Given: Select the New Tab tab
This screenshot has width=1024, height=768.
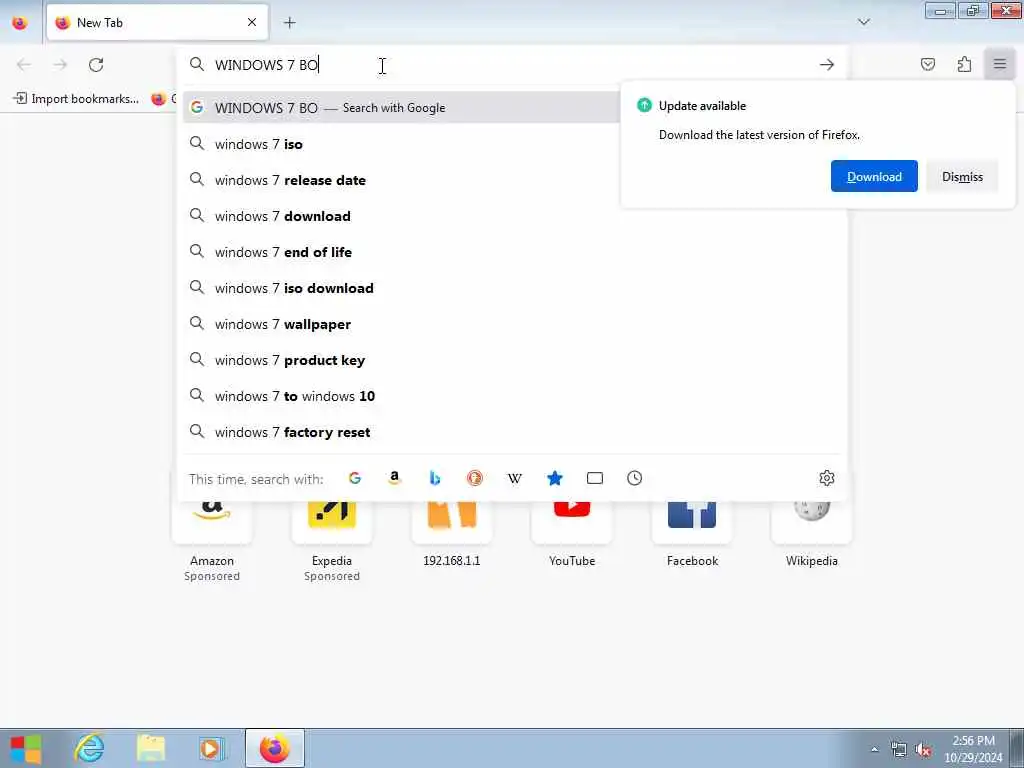Looking at the screenshot, I should [x=157, y=23].
